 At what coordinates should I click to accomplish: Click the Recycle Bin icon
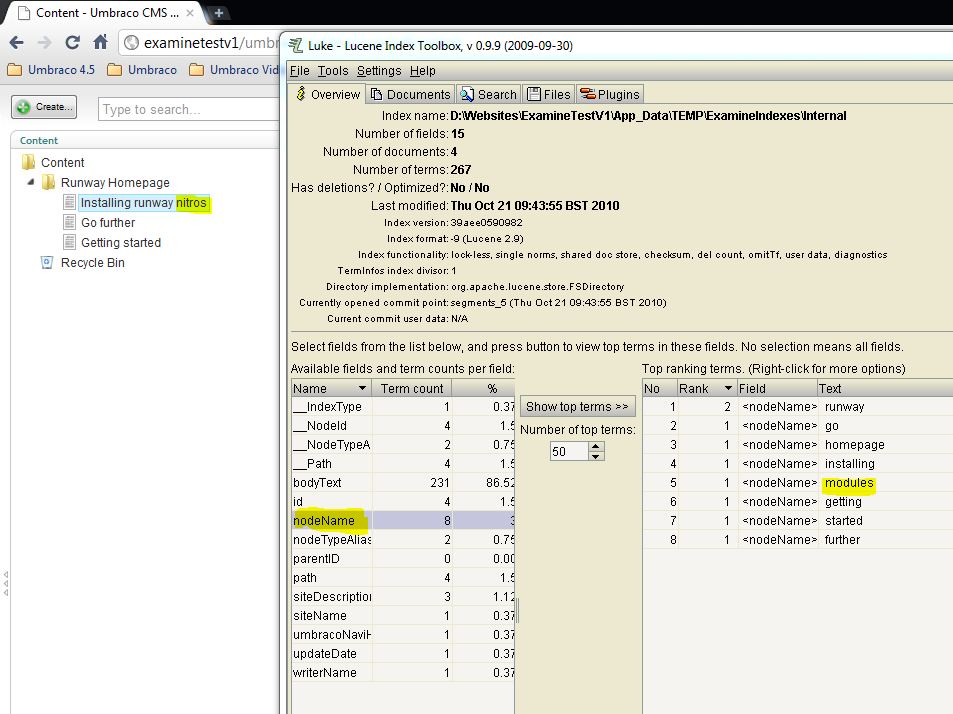pos(47,263)
